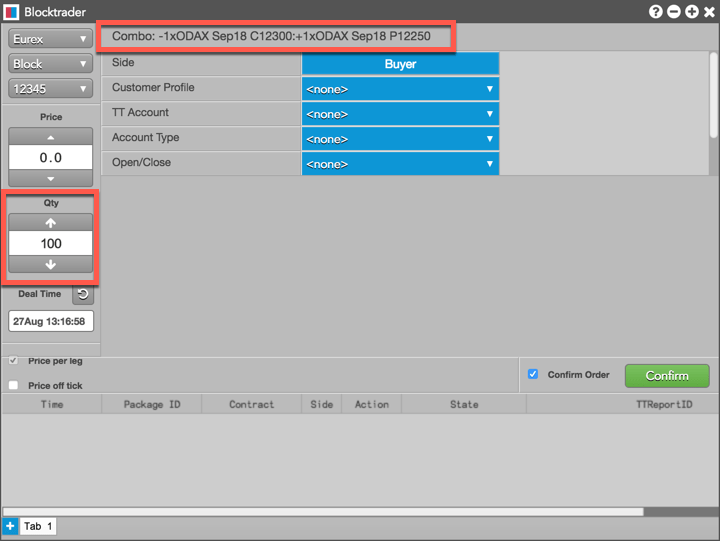Expand the Customer Profile dropdown

pos(400,89)
